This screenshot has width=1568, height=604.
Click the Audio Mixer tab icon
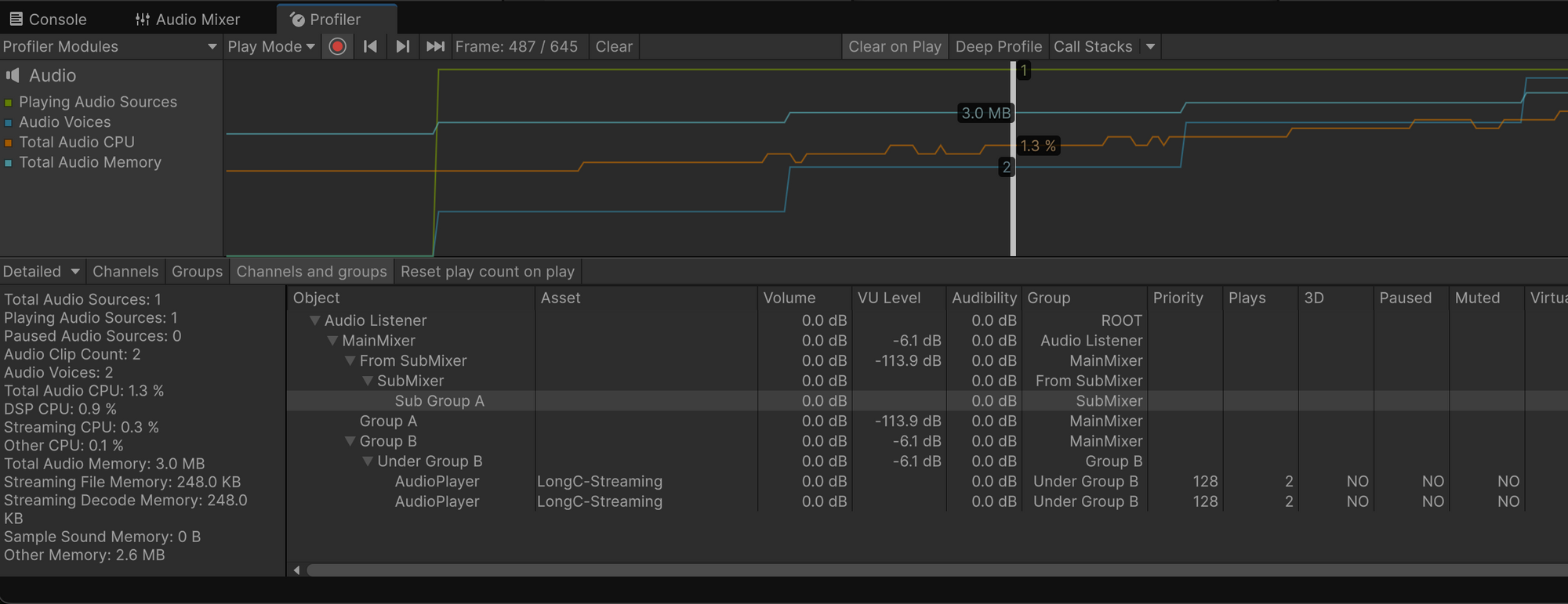[x=142, y=19]
